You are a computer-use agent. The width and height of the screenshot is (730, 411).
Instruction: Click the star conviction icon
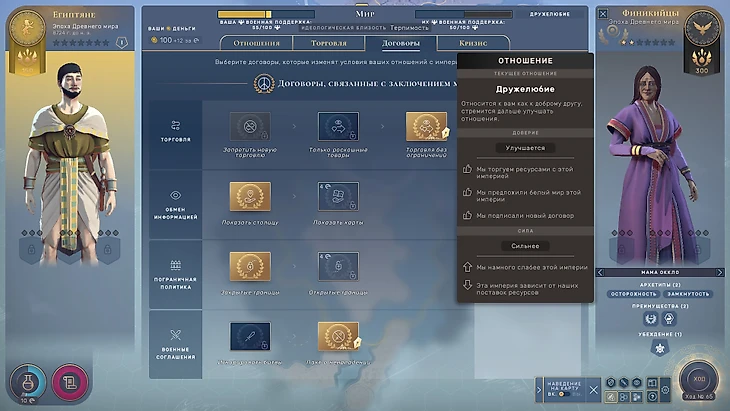click(660, 348)
